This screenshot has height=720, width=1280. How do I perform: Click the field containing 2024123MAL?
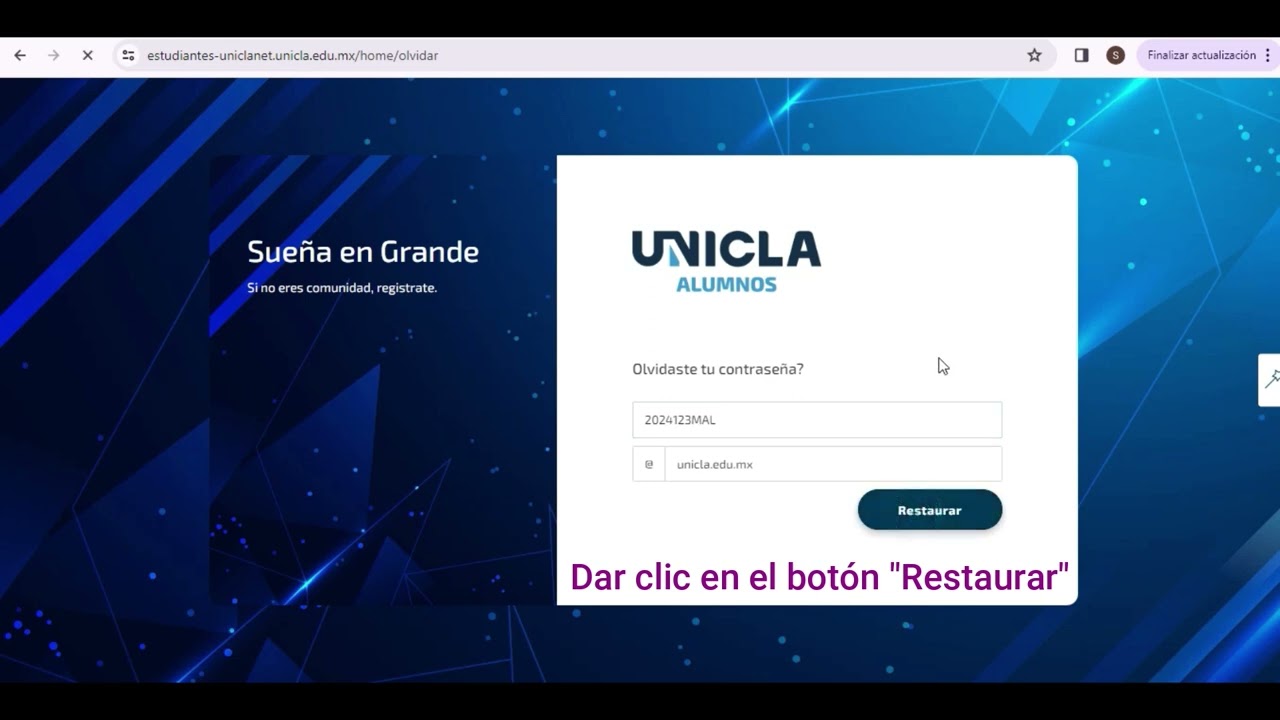pyautogui.click(x=817, y=420)
